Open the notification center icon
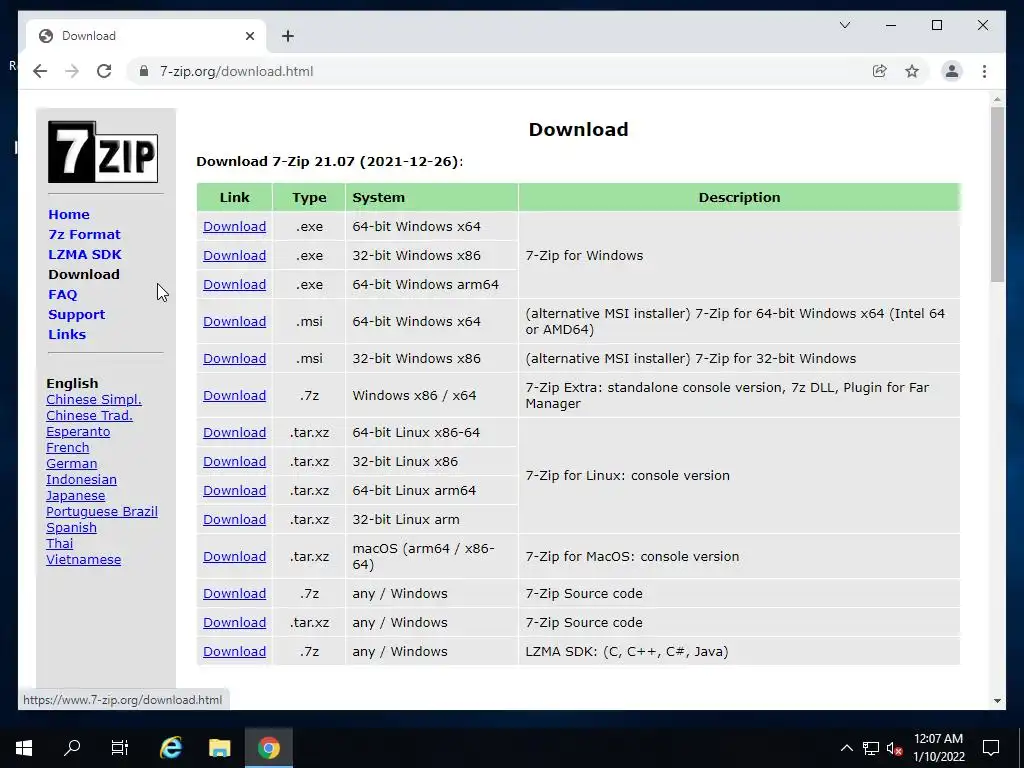Viewport: 1024px width, 768px height. click(991, 748)
